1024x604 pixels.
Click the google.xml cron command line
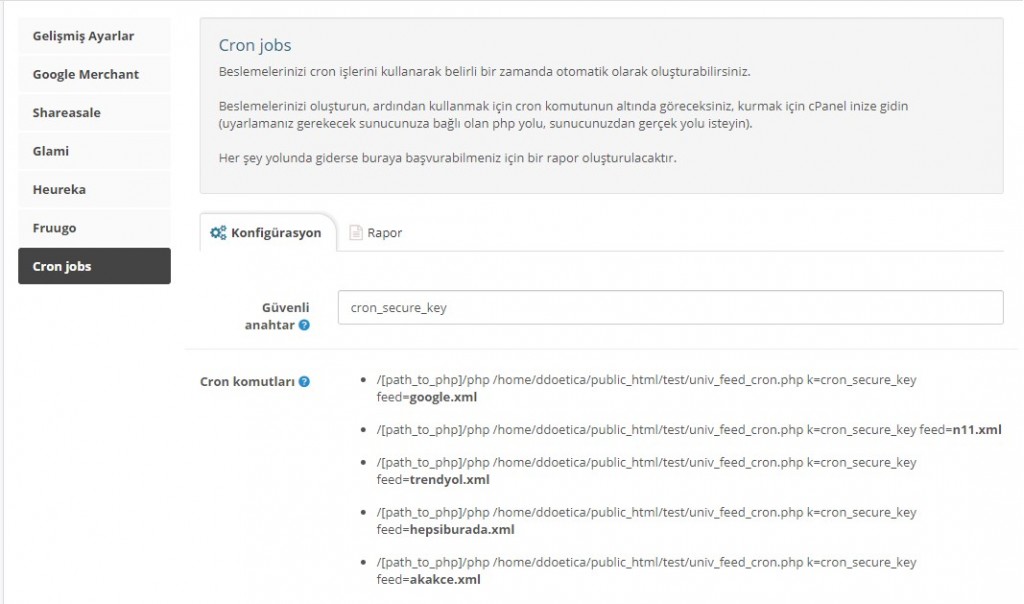coord(646,388)
